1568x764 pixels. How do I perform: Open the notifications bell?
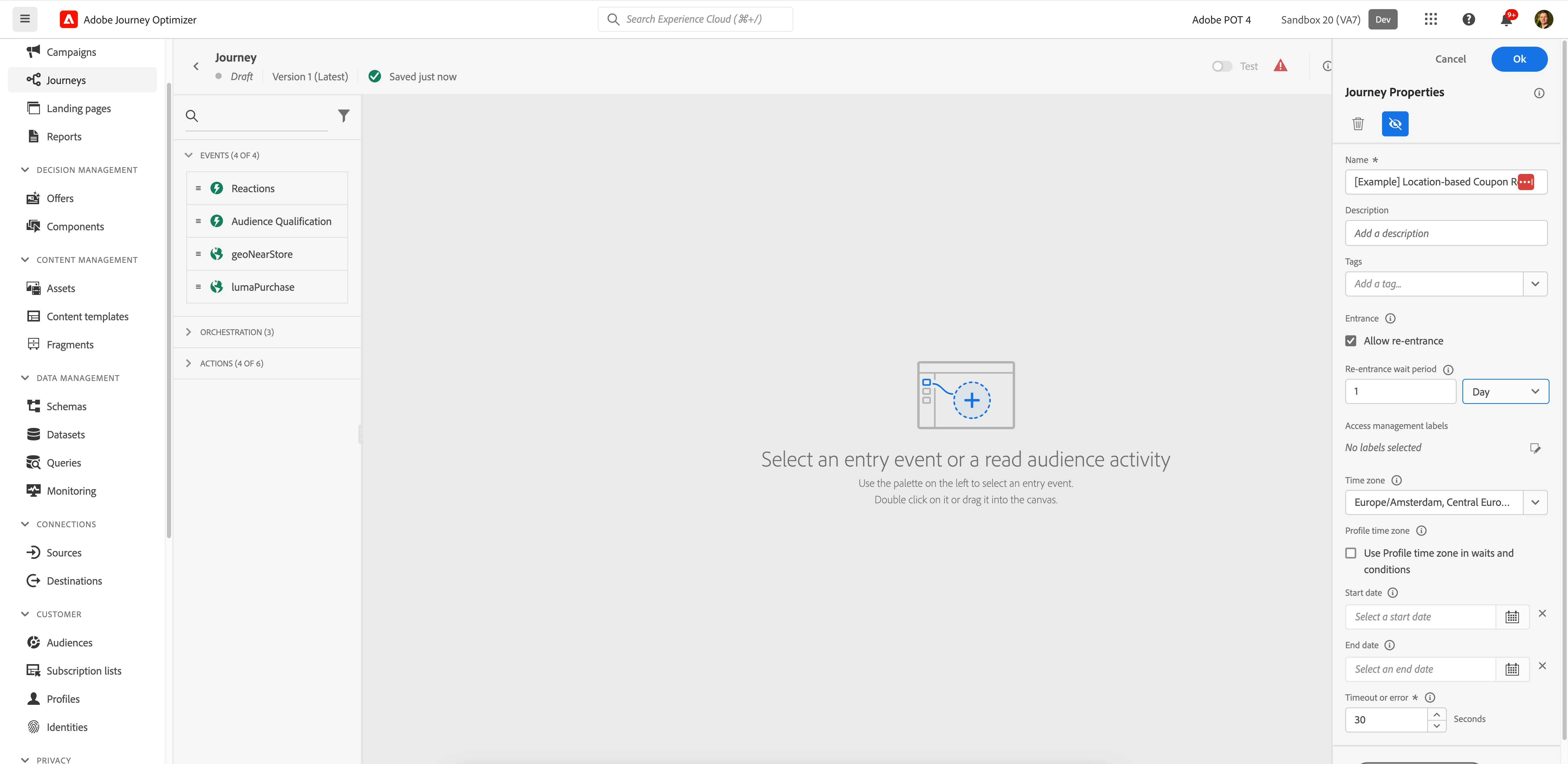[x=1506, y=20]
